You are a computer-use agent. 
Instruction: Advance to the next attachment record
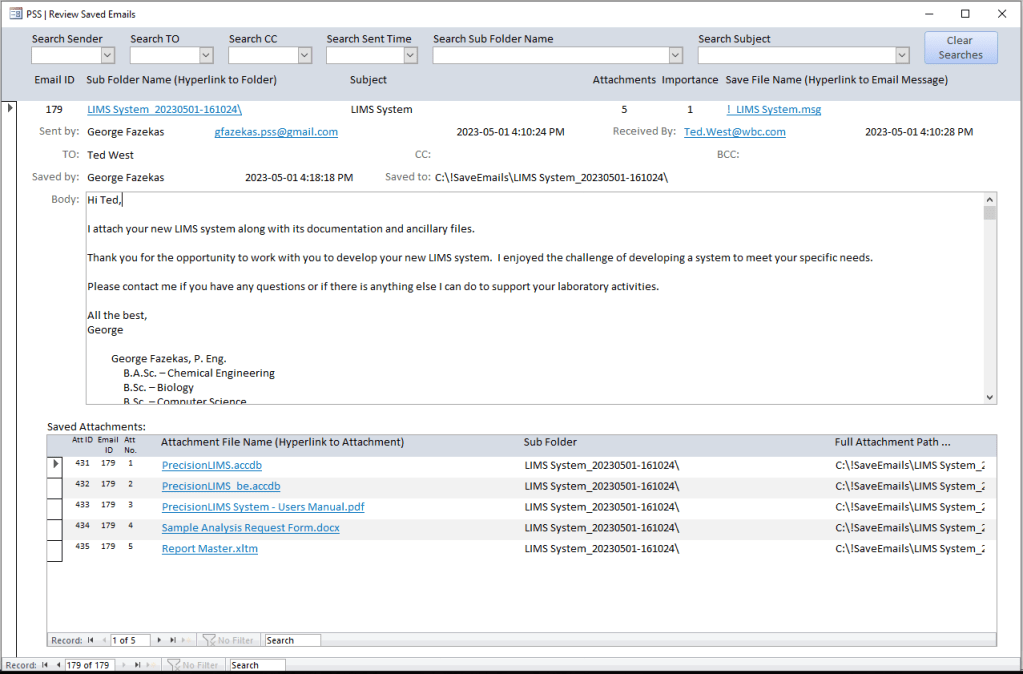pyautogui.click(x=159, y=639)
